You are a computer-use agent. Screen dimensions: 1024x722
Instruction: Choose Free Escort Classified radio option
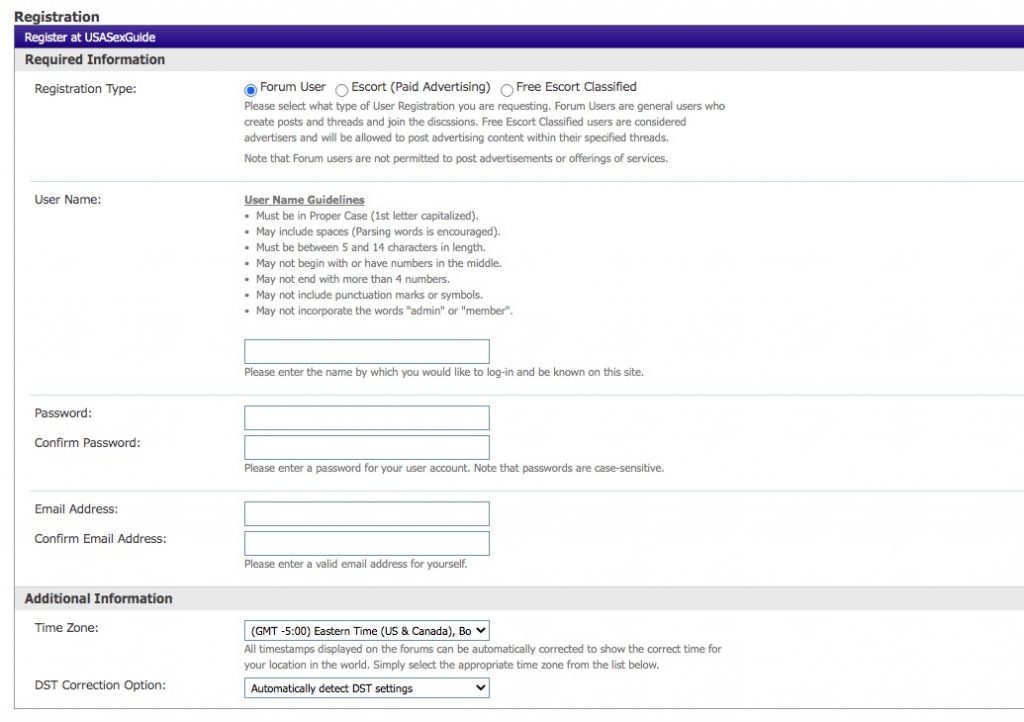tap(507, 89)
